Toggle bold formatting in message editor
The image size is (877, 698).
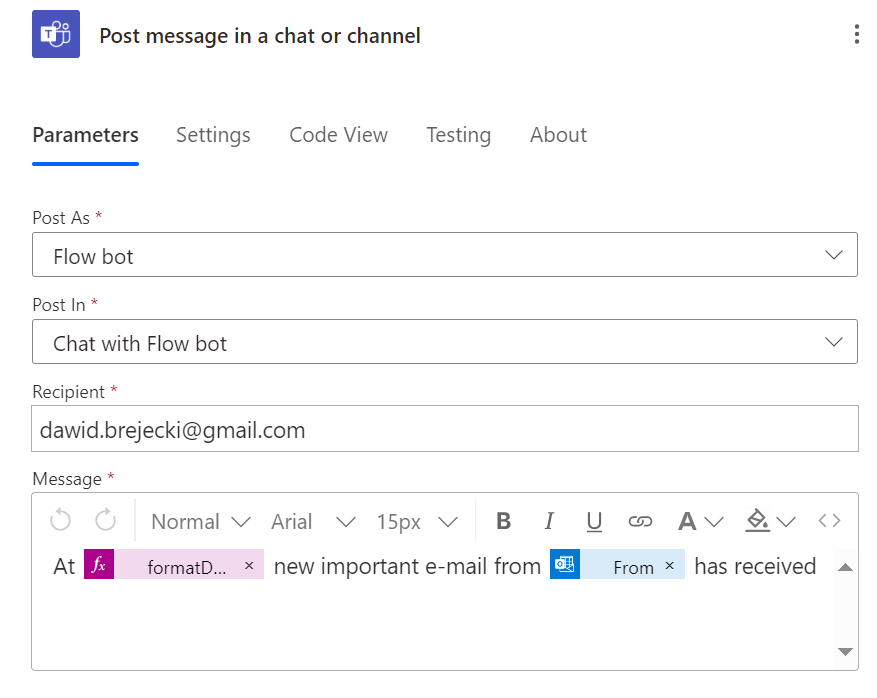pos(504,521)
